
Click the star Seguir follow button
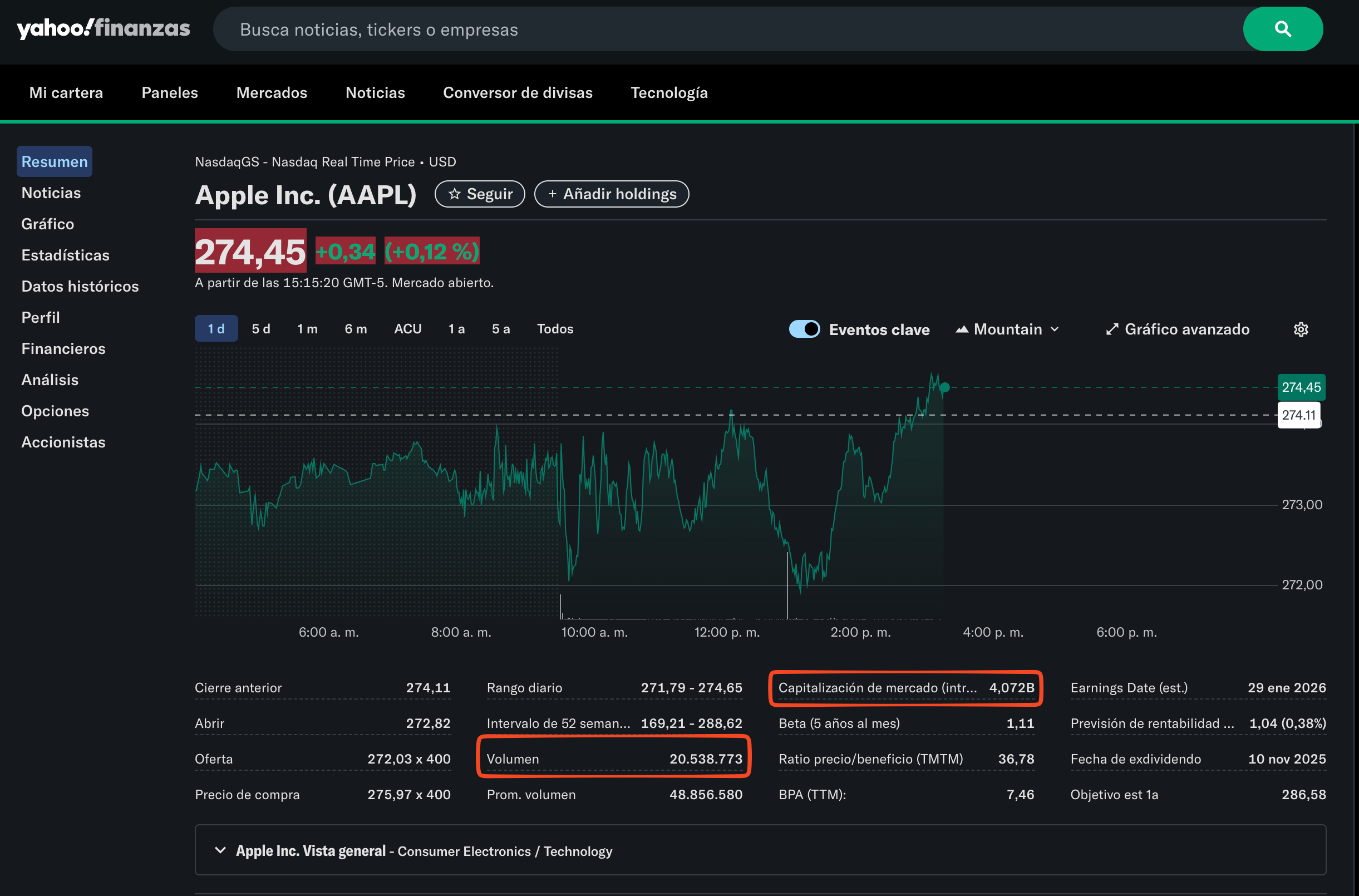[x=479, y=194]
